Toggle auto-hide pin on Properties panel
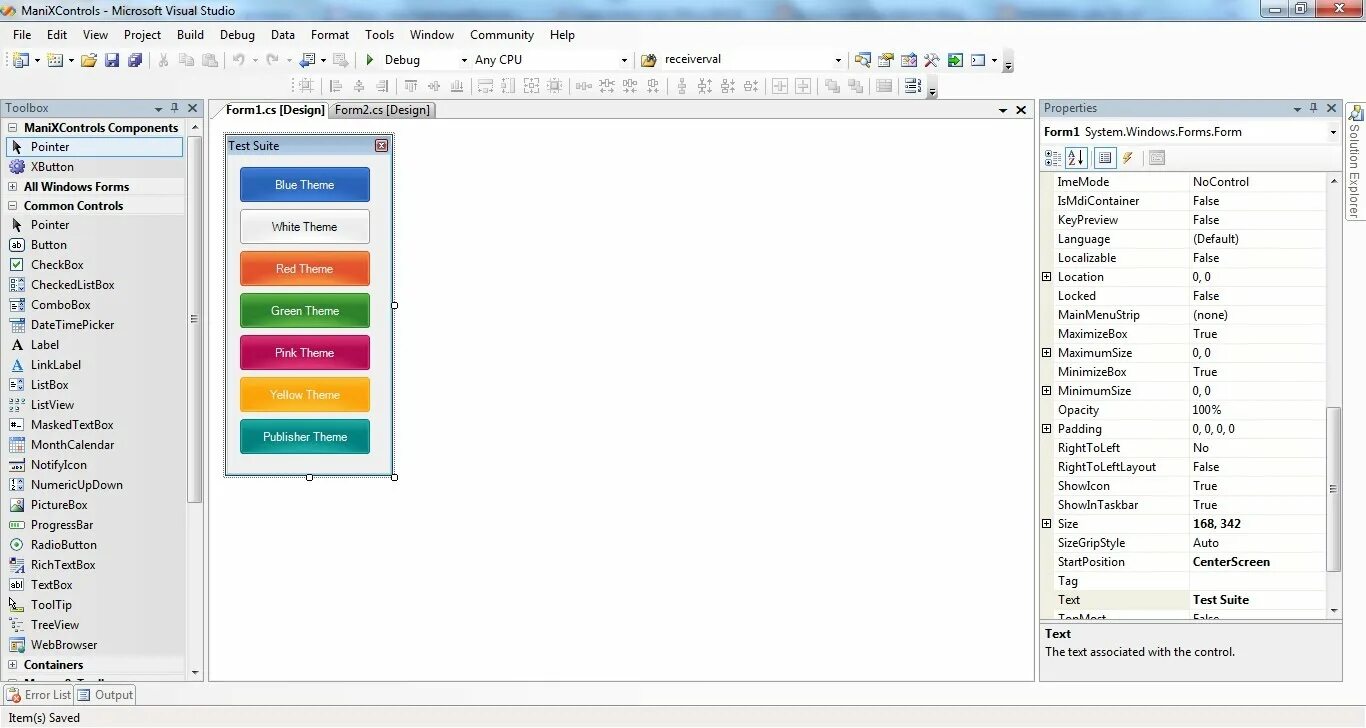This screenshot has height=728, width=1366. [1313, 108]
